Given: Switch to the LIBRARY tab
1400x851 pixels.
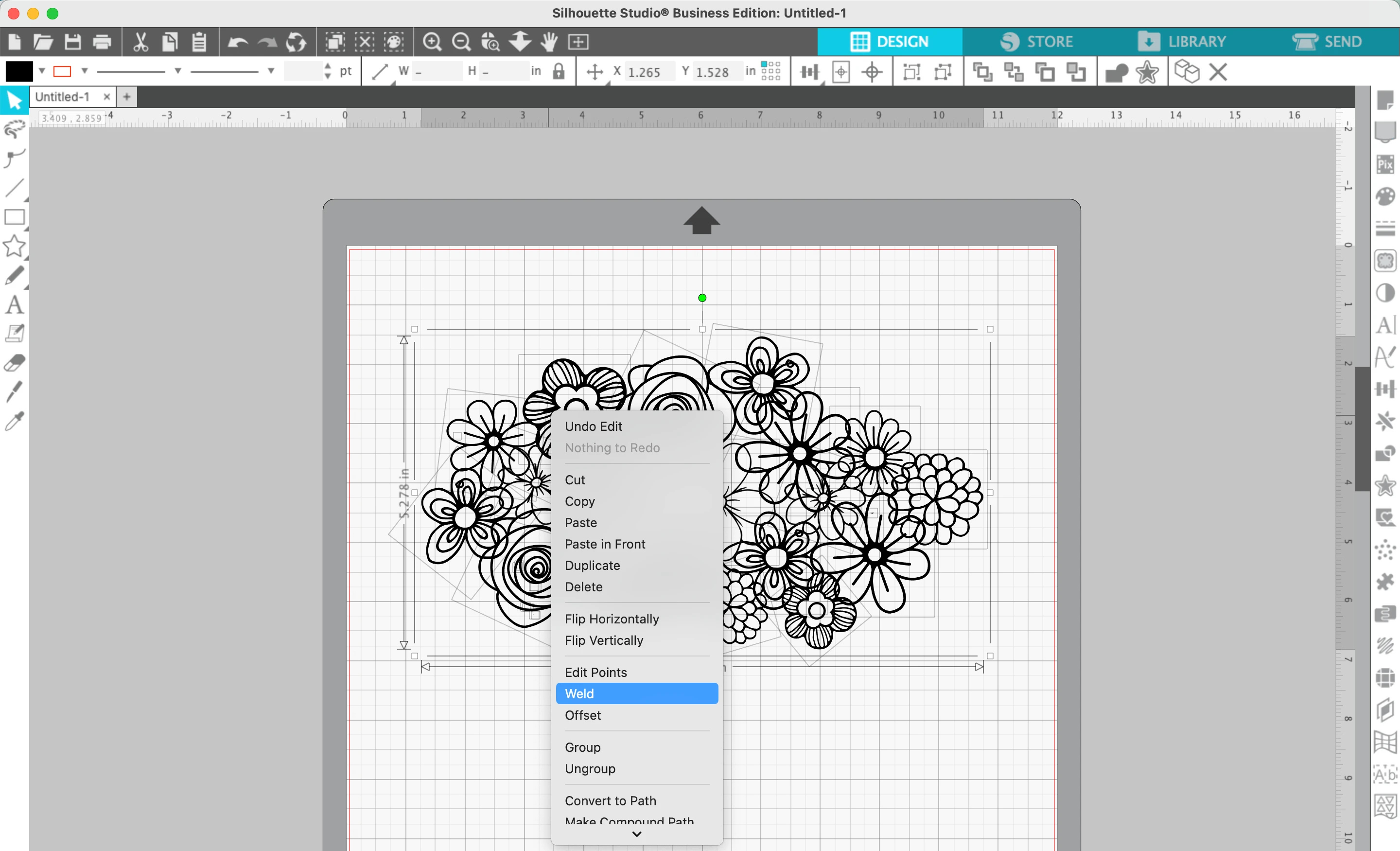Looking at the screenshot, I should point(1182,41).
